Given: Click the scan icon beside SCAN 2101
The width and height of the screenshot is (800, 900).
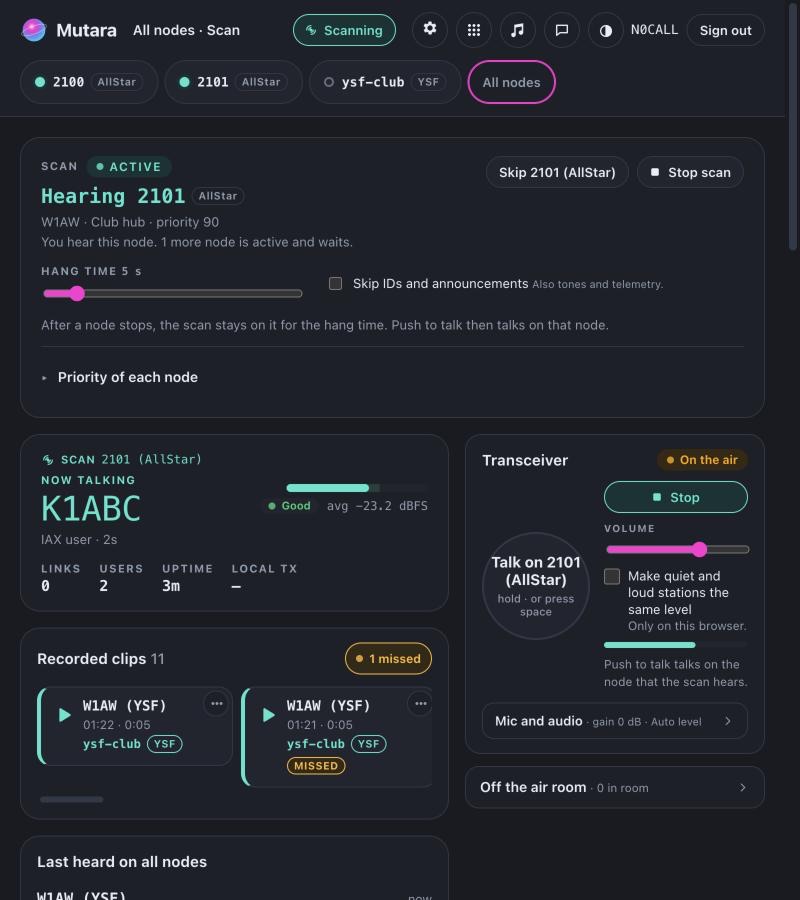Looking at the screenshot, I should tap(48, 460).
